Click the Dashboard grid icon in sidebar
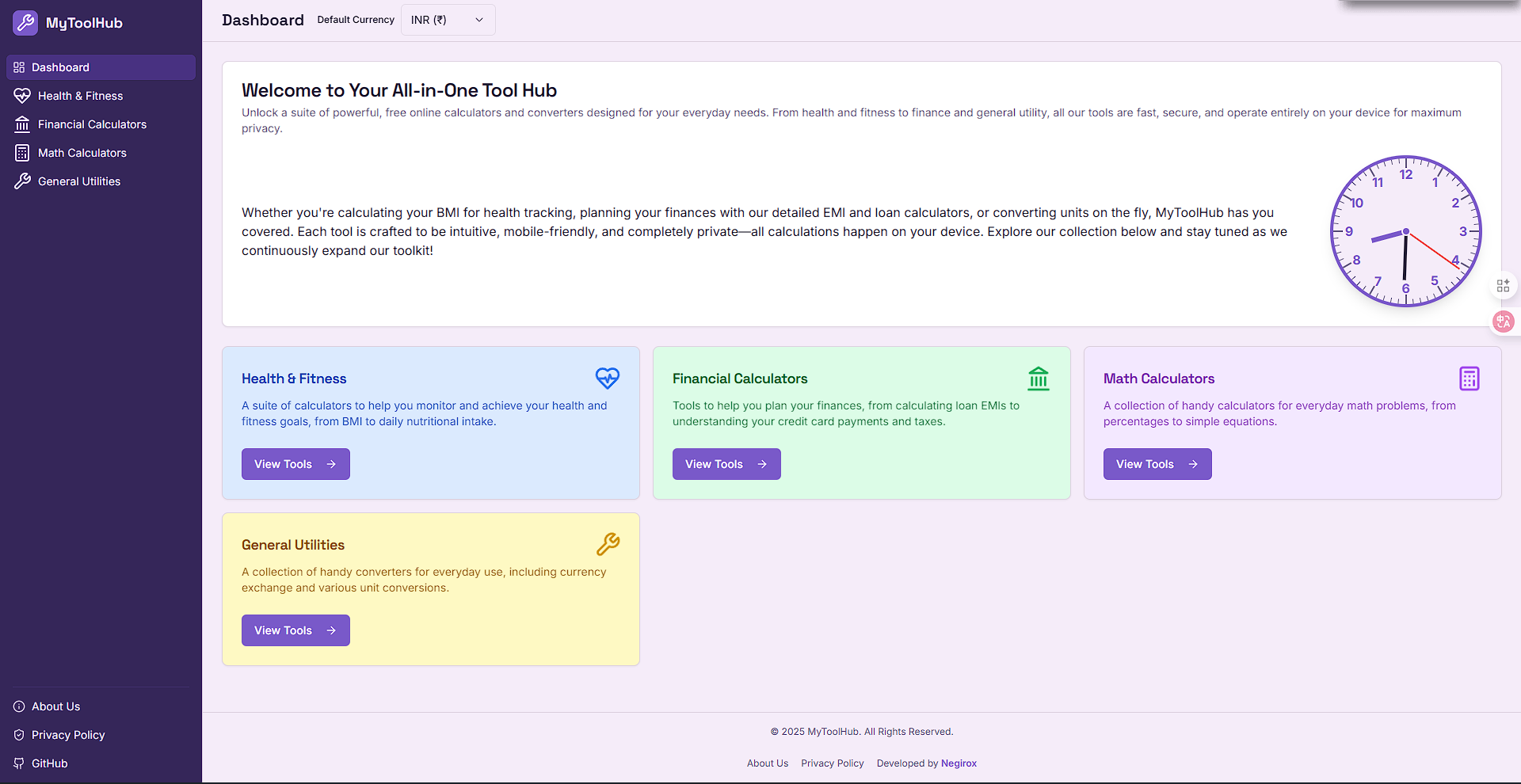This screenshot has width=1521, height=784. click(x=19, y=67)
